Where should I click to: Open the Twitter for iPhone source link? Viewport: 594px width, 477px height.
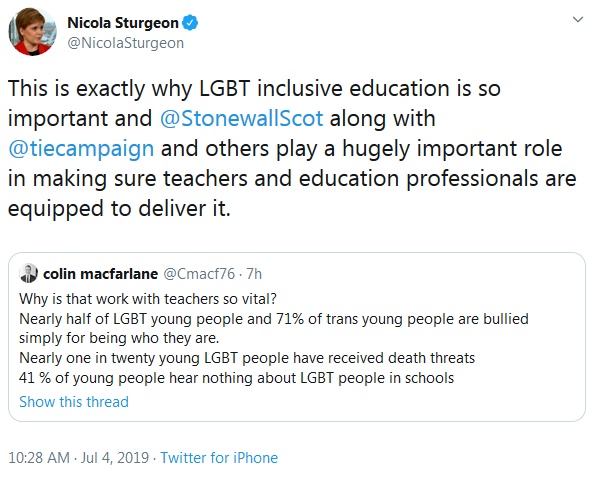(219, 458)
